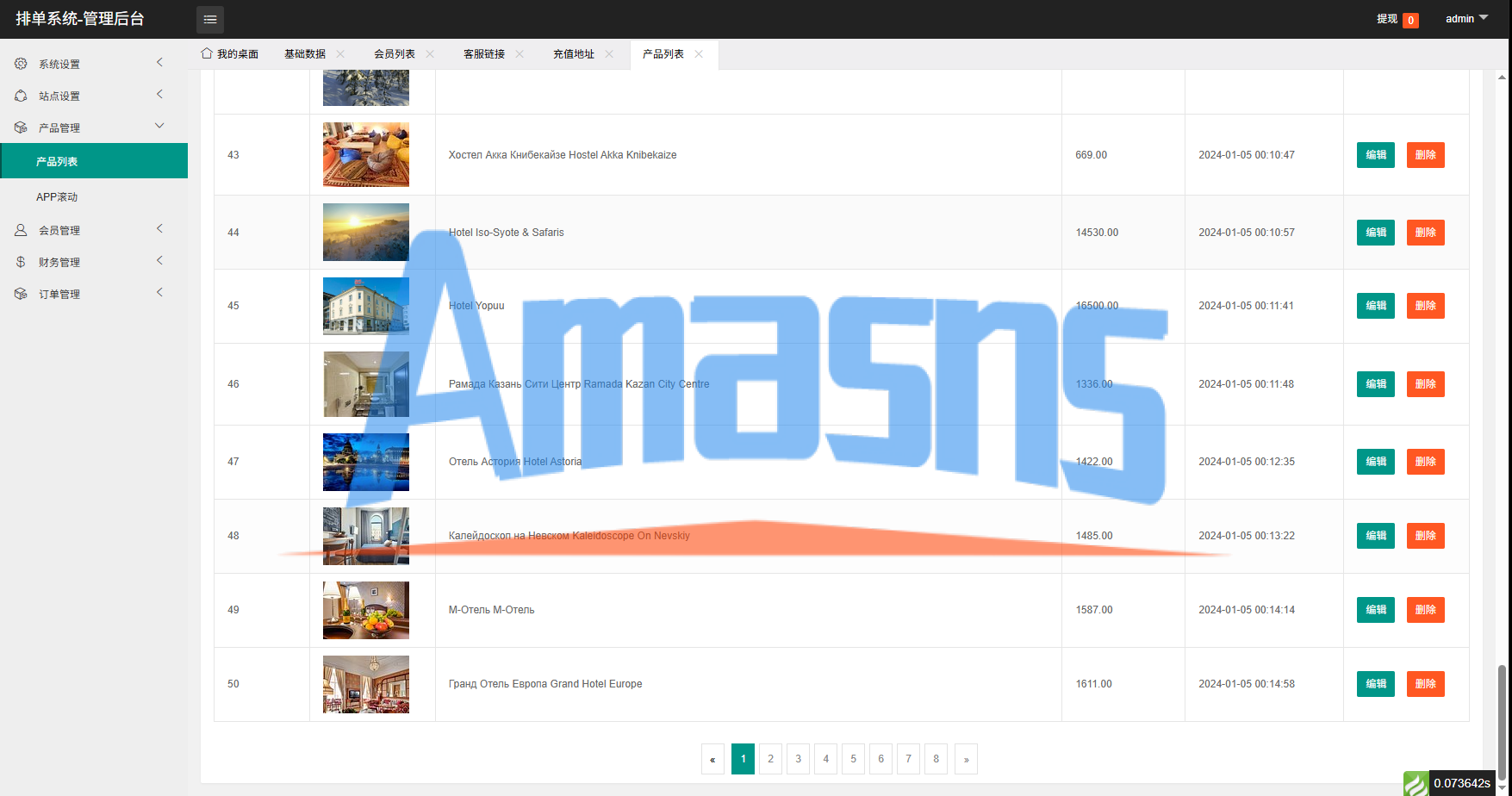Open thumbnail of М-Отель fruit photo

click(x=366, y=610)
